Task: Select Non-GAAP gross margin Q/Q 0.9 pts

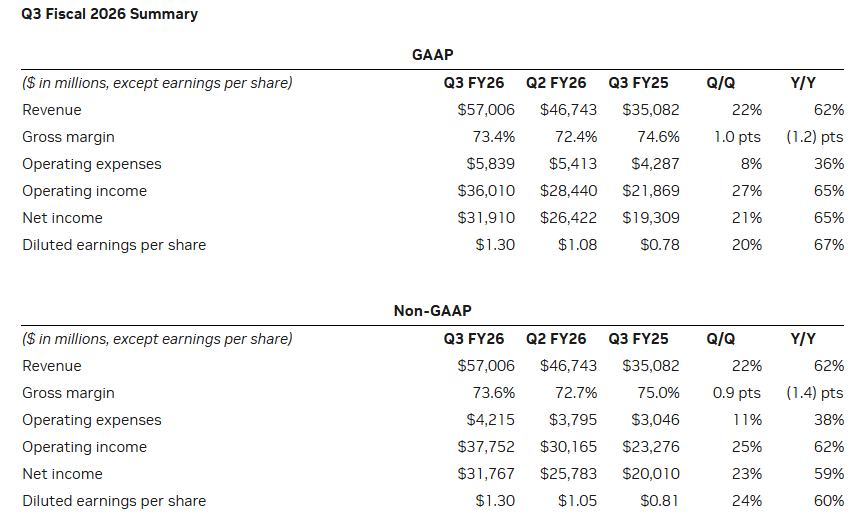Action: click(x=737, y=393)
